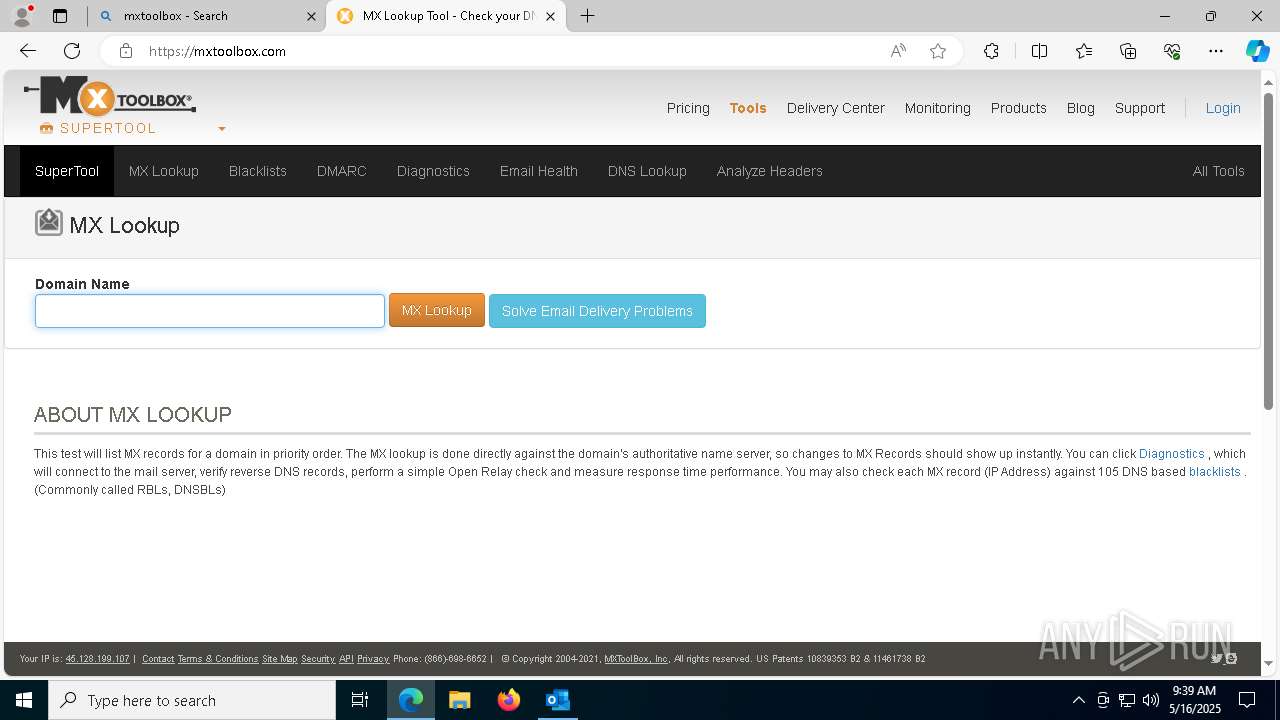This screenshot has height=720, width=1280.
Task: Click the Login link
Action: click(x=1223, y=108)
